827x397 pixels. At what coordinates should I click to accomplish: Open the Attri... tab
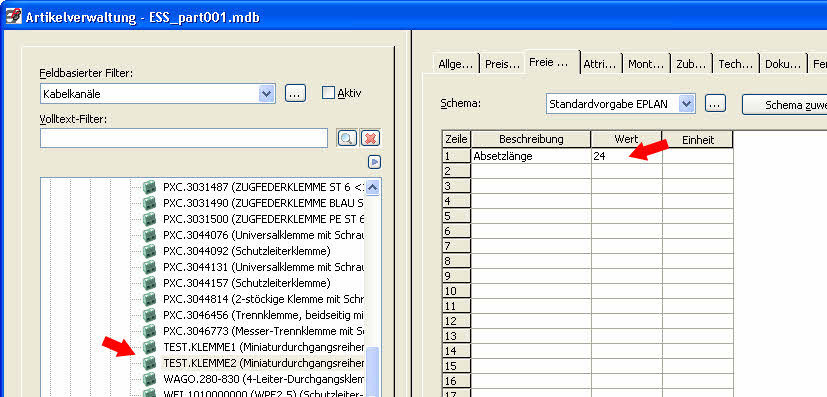pyautogui.click(x=601, y=64)
